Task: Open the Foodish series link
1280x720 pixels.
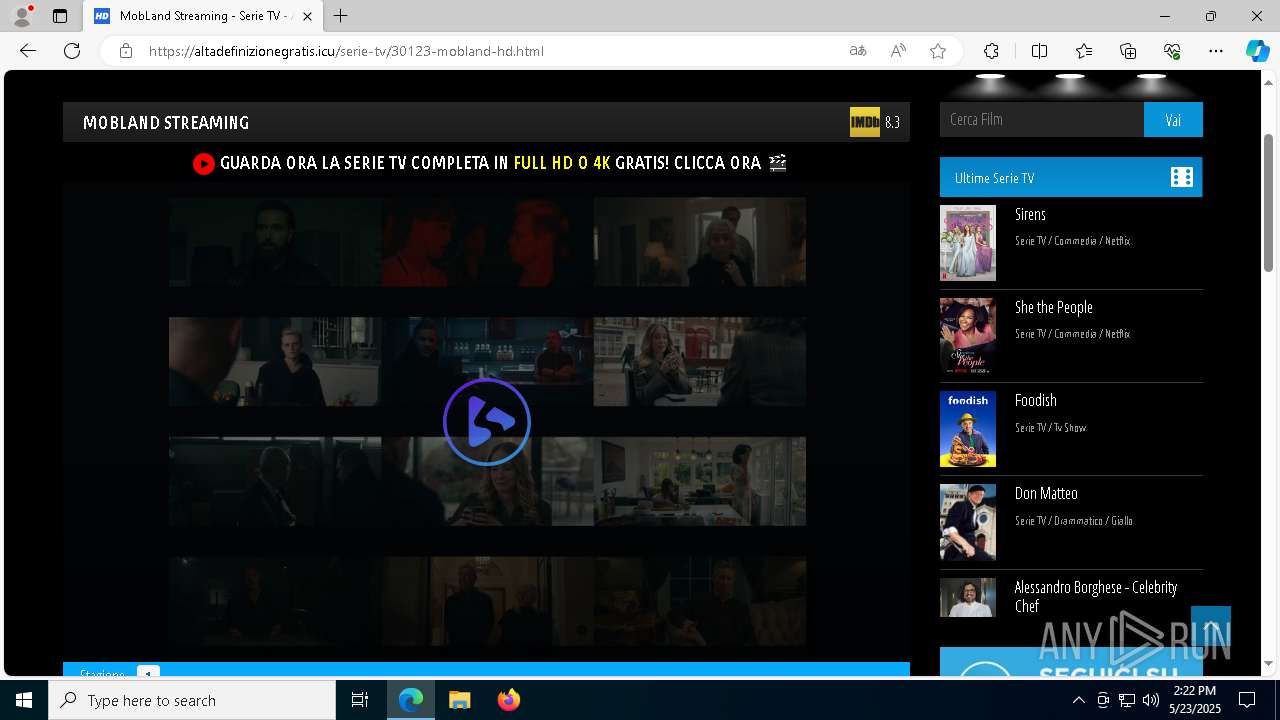Action: tap(1036, 400)
